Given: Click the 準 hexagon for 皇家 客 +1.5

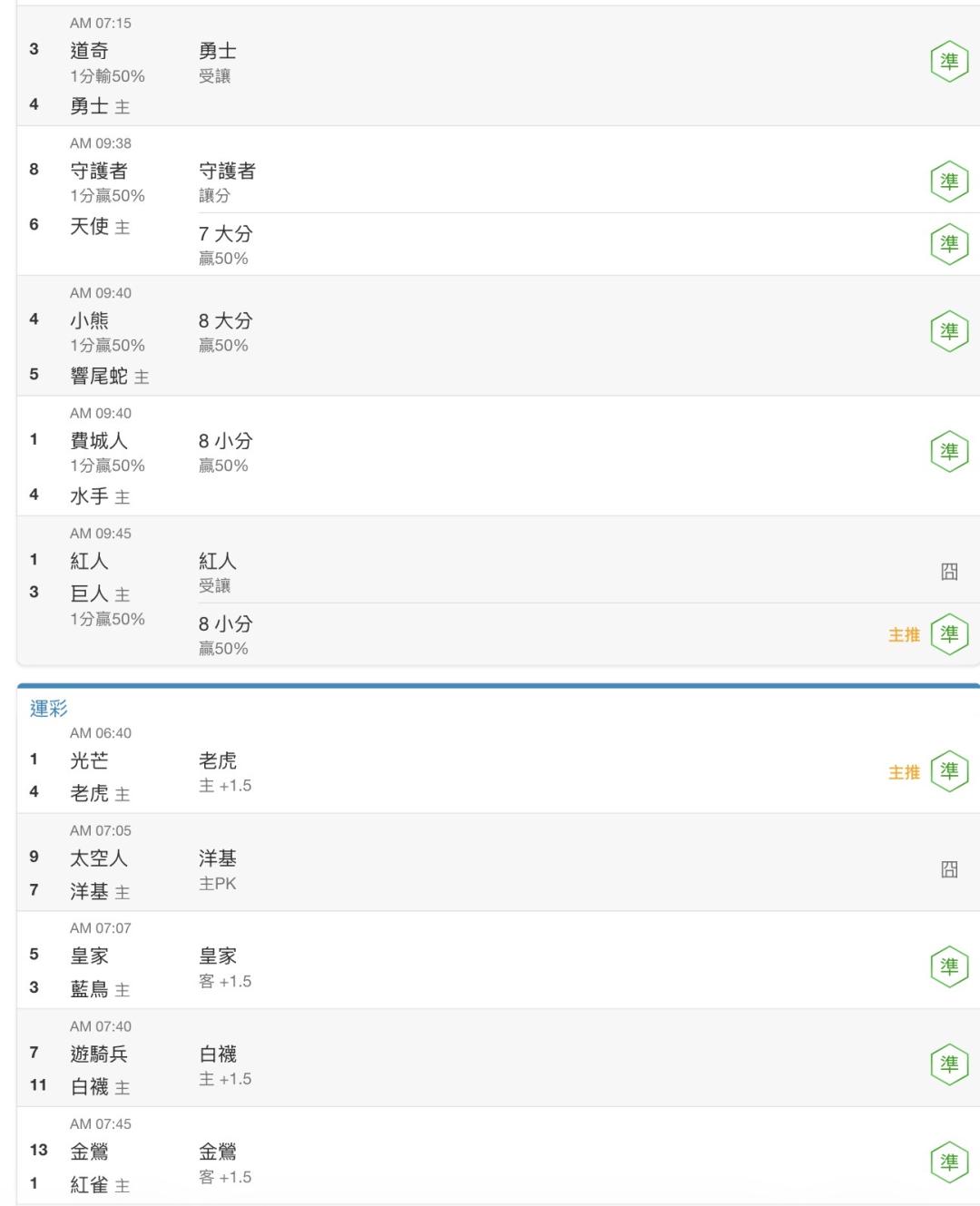Looking at the screenshot, I should click(x=949, y=967).
